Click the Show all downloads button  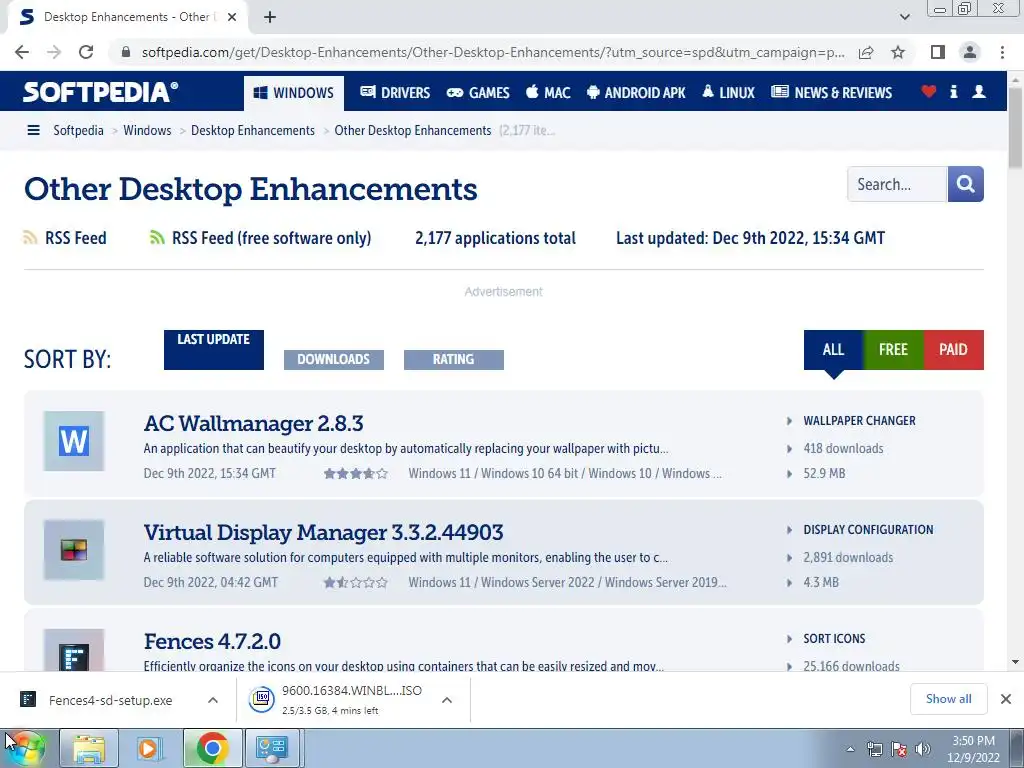point(948,699)
